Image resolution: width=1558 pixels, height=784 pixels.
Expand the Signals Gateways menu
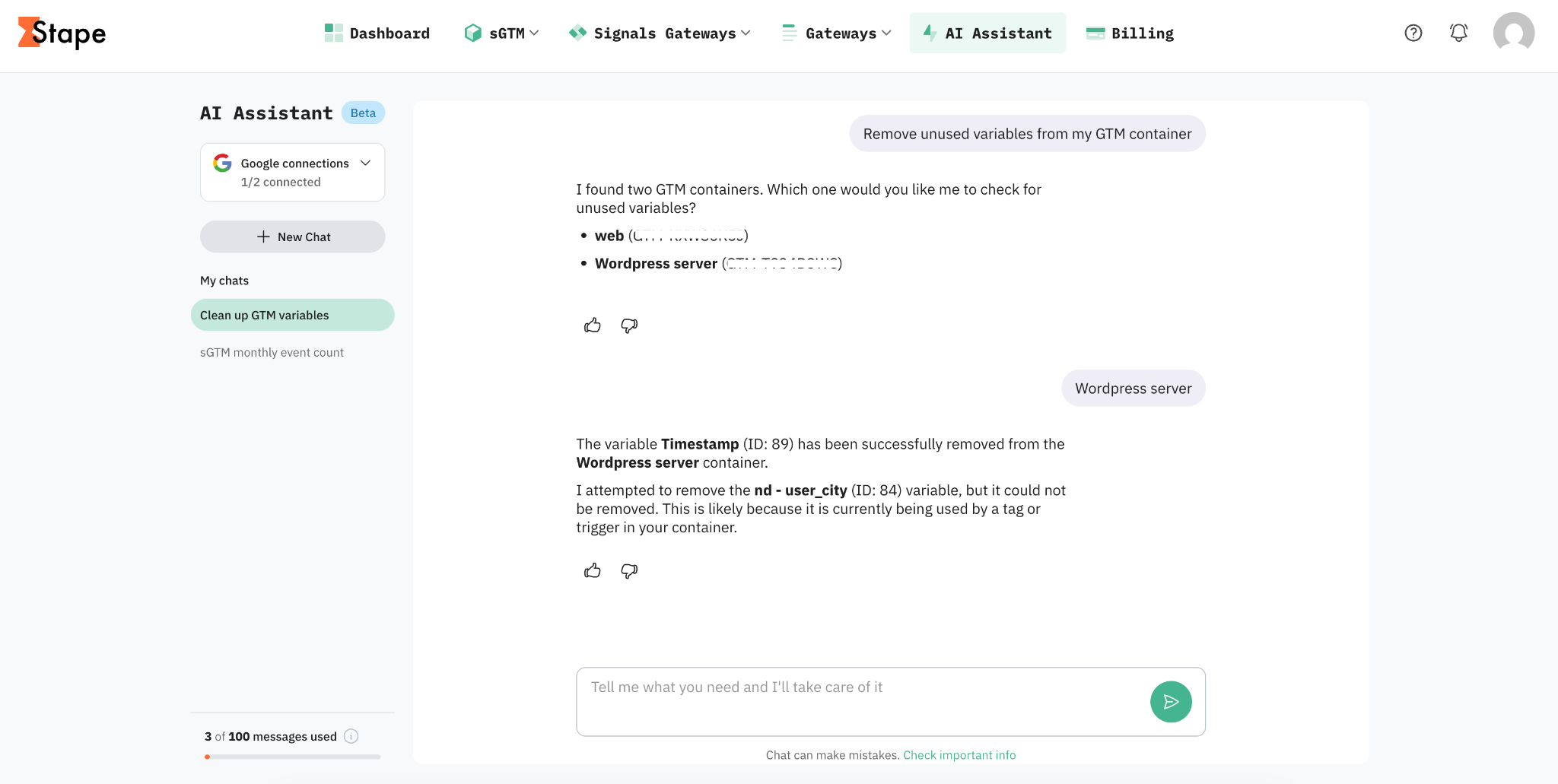click(x=660, y=33)
